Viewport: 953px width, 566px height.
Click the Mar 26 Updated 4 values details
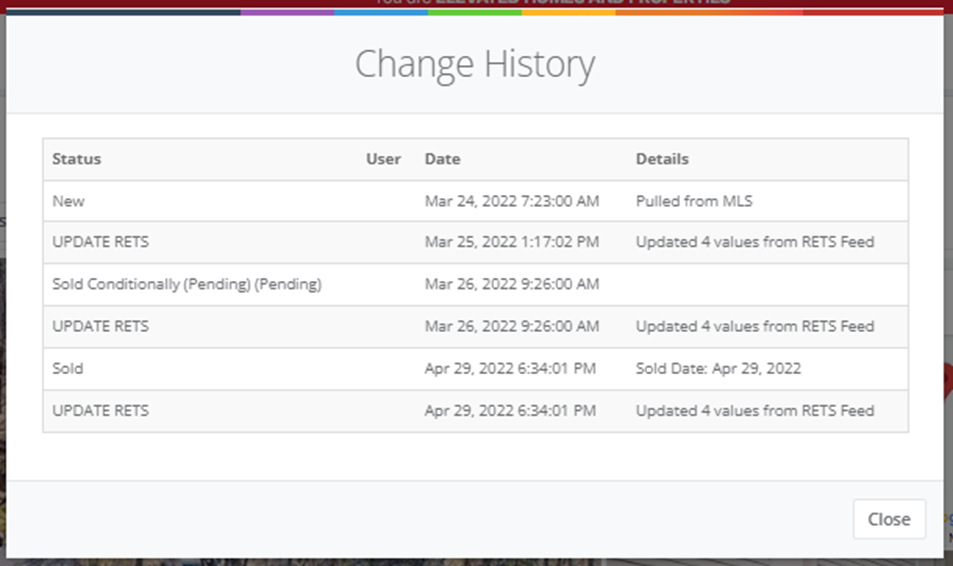point(755,326)
